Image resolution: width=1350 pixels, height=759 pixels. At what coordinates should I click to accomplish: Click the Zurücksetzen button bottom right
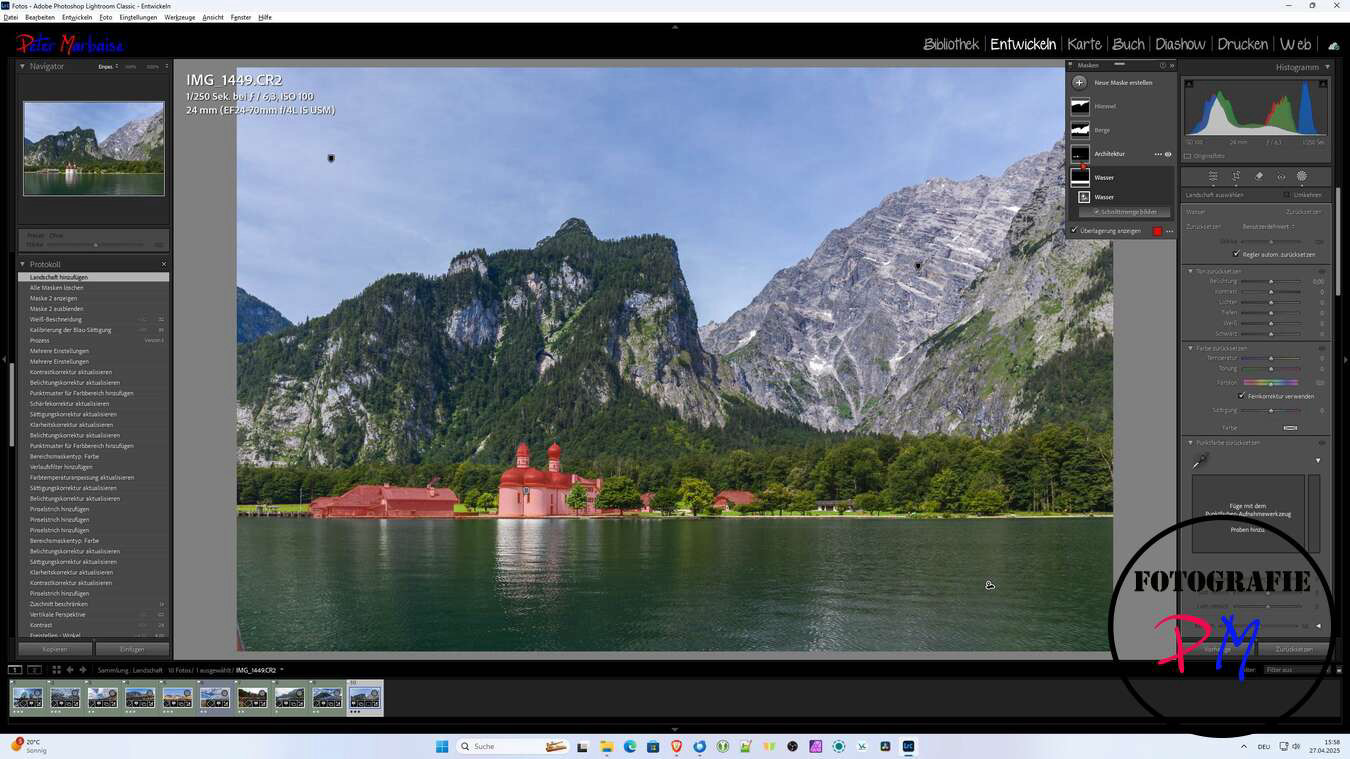[1294, 649]
